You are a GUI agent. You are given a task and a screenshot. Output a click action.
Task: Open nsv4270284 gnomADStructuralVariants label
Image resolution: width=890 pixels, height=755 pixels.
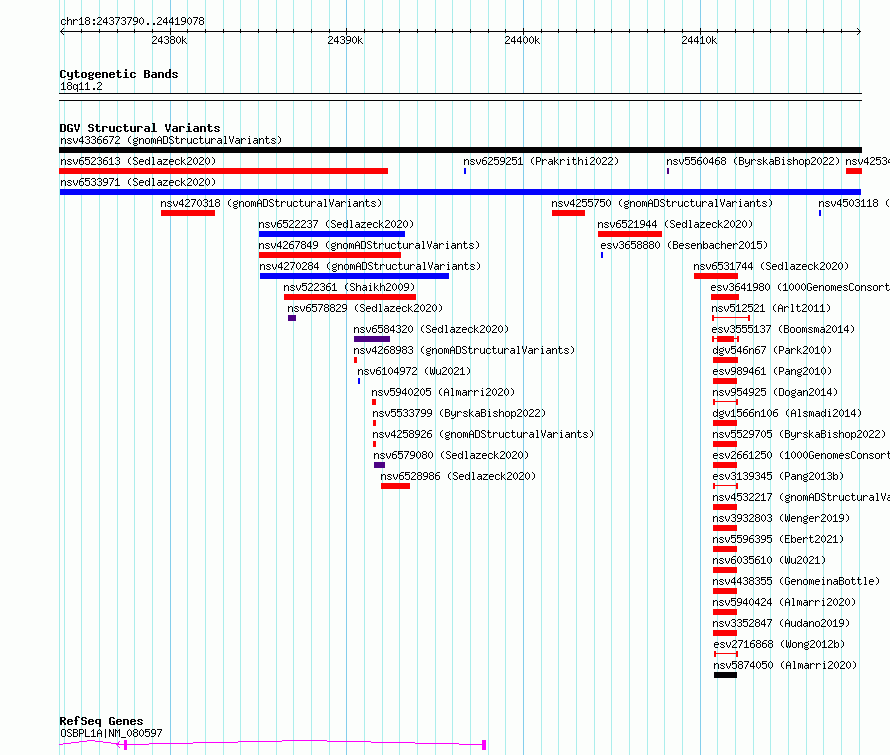coord(370,266)
